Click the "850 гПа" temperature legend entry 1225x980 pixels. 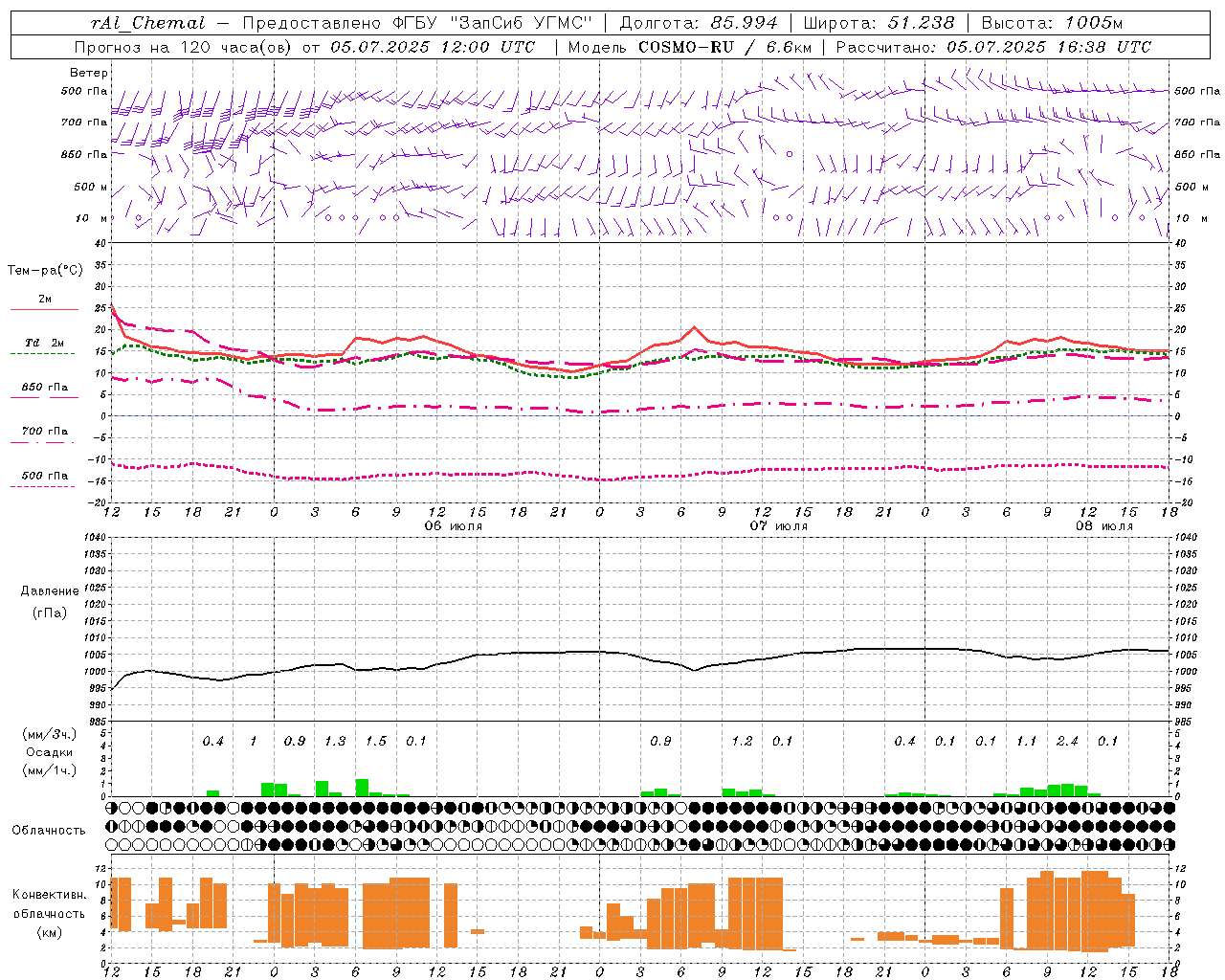tap(45, 388)
